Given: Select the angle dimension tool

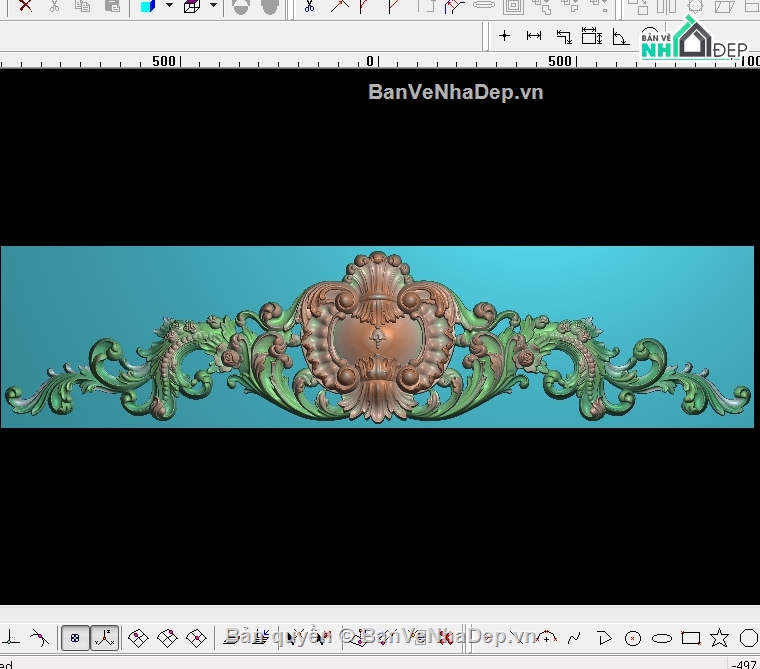Looking at the screenshot, I should tap(620, 37).
